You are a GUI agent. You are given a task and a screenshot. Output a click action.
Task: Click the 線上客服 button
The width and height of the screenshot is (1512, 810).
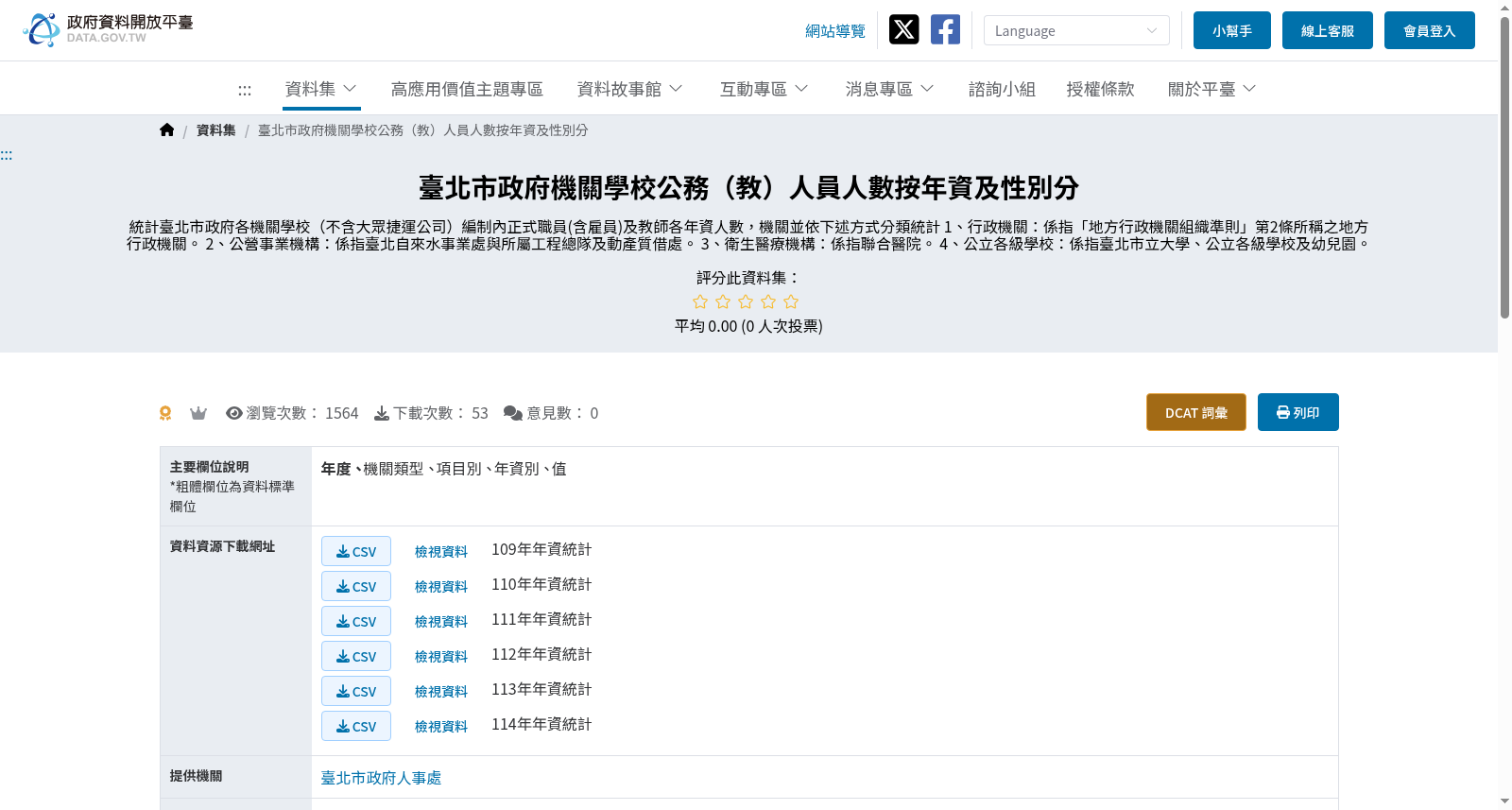coord(1328,30)
